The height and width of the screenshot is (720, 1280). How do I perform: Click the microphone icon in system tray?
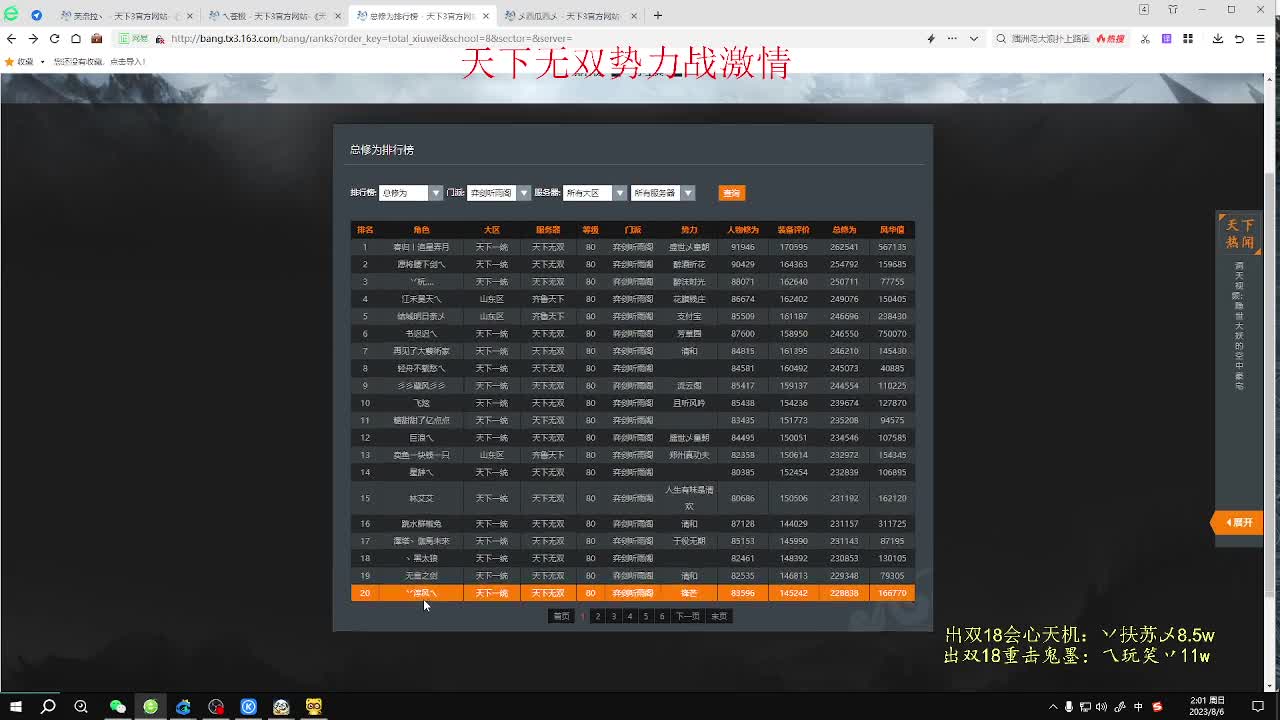point(1069,706)
